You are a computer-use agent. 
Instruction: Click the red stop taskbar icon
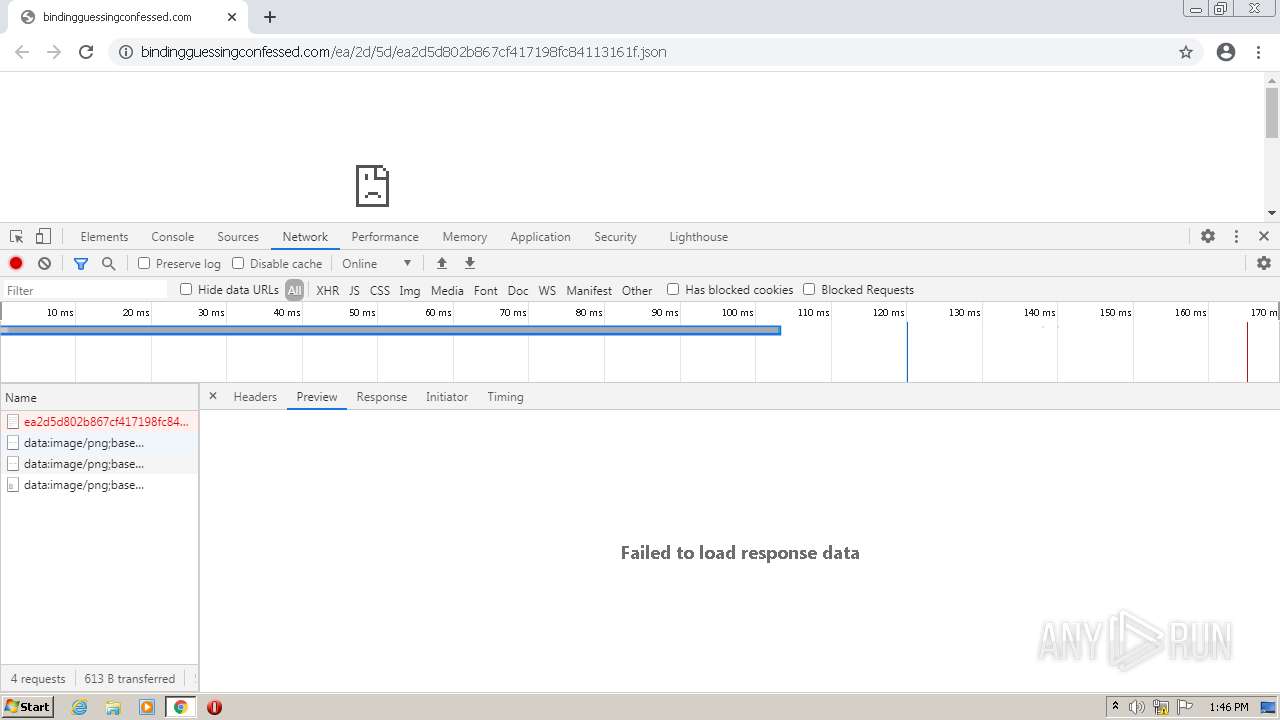click(x=214, y=707)
